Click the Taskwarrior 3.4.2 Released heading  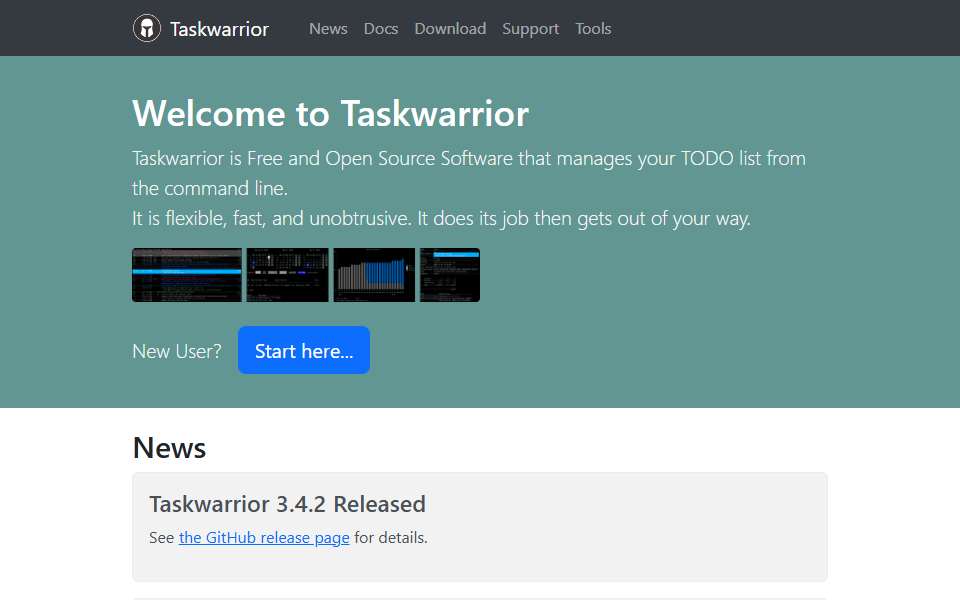click(x=287, y=504)
